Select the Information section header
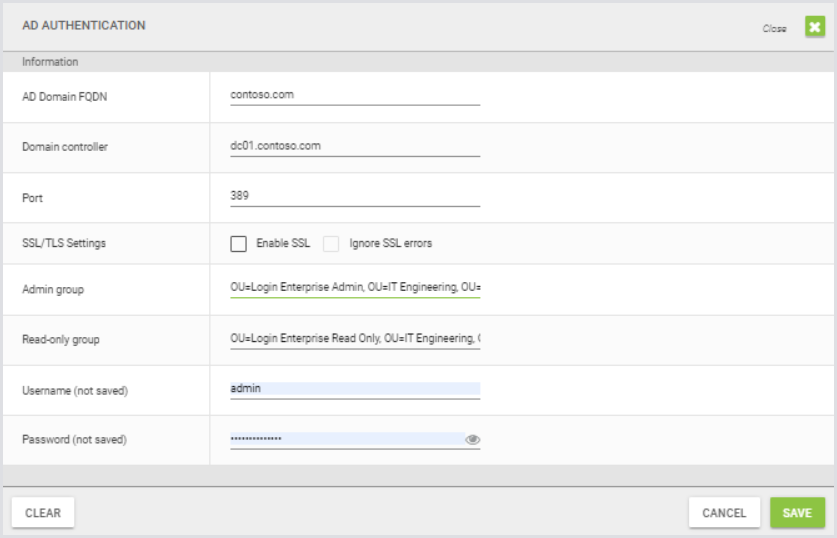This screenshot has height=538, width=837. (50, 62)
